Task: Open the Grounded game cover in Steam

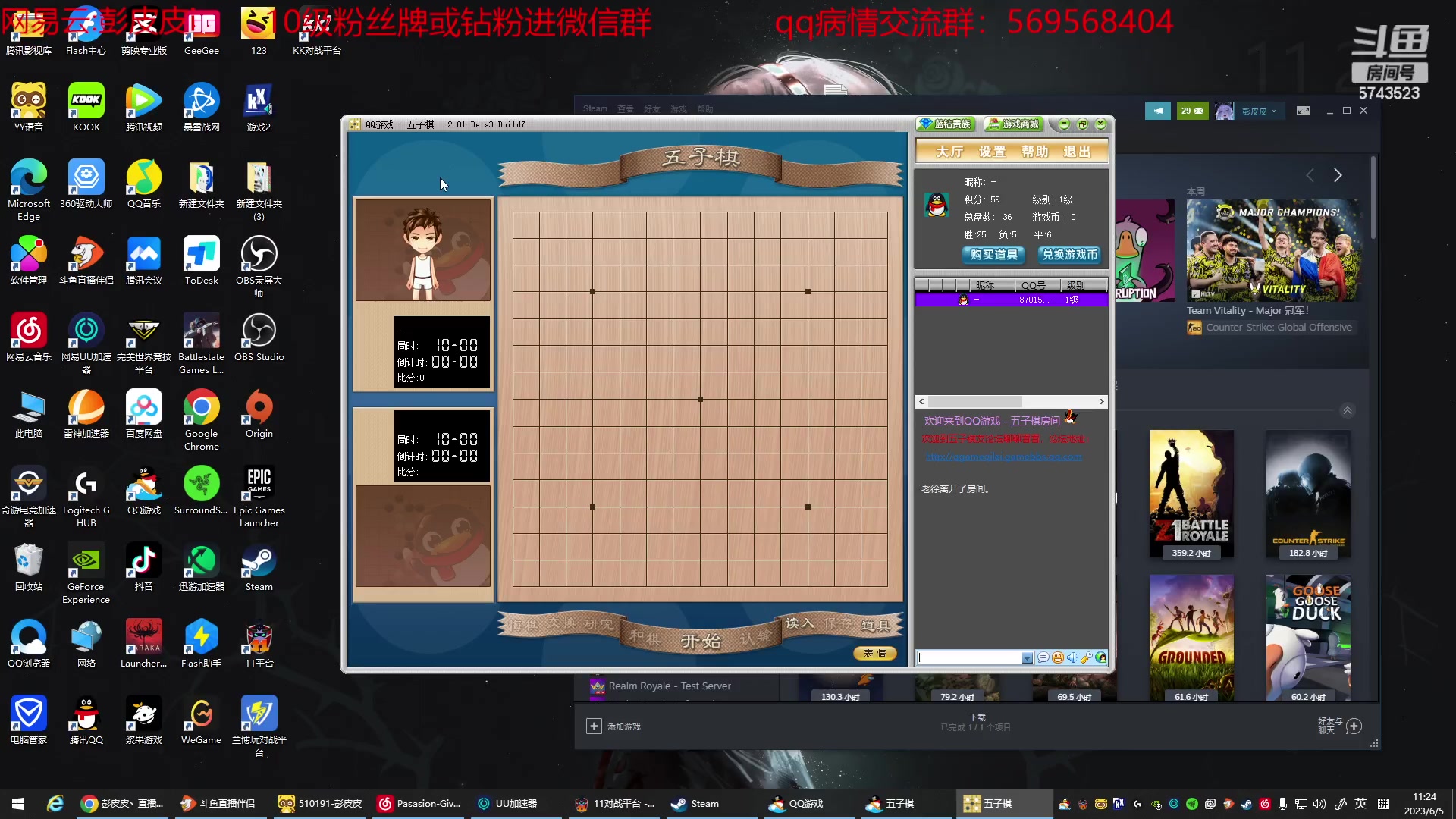Action: coord(1191,638)
